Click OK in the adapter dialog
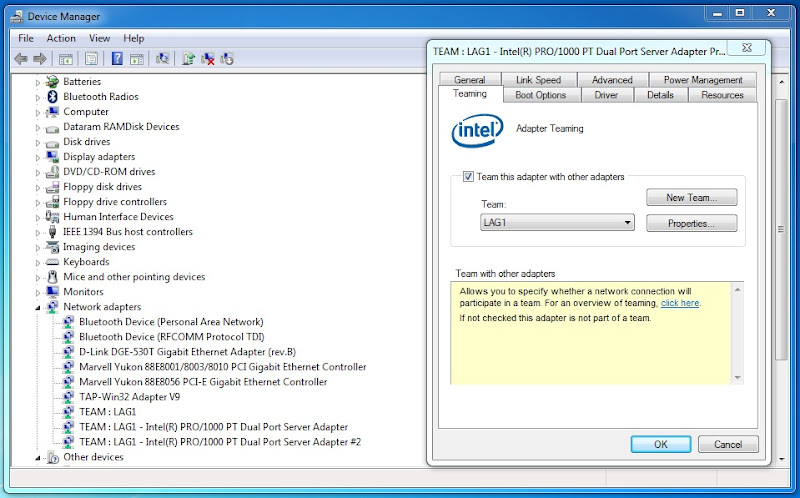The width and height of the screenshot is (800, 498). pyautogui.click(x=661, y=444)
